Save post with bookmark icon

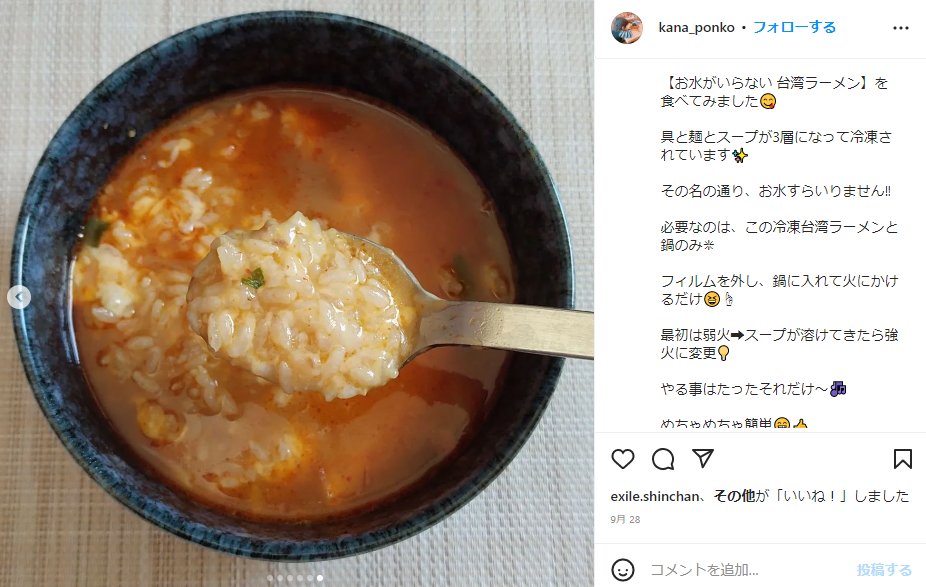(902, 459)
